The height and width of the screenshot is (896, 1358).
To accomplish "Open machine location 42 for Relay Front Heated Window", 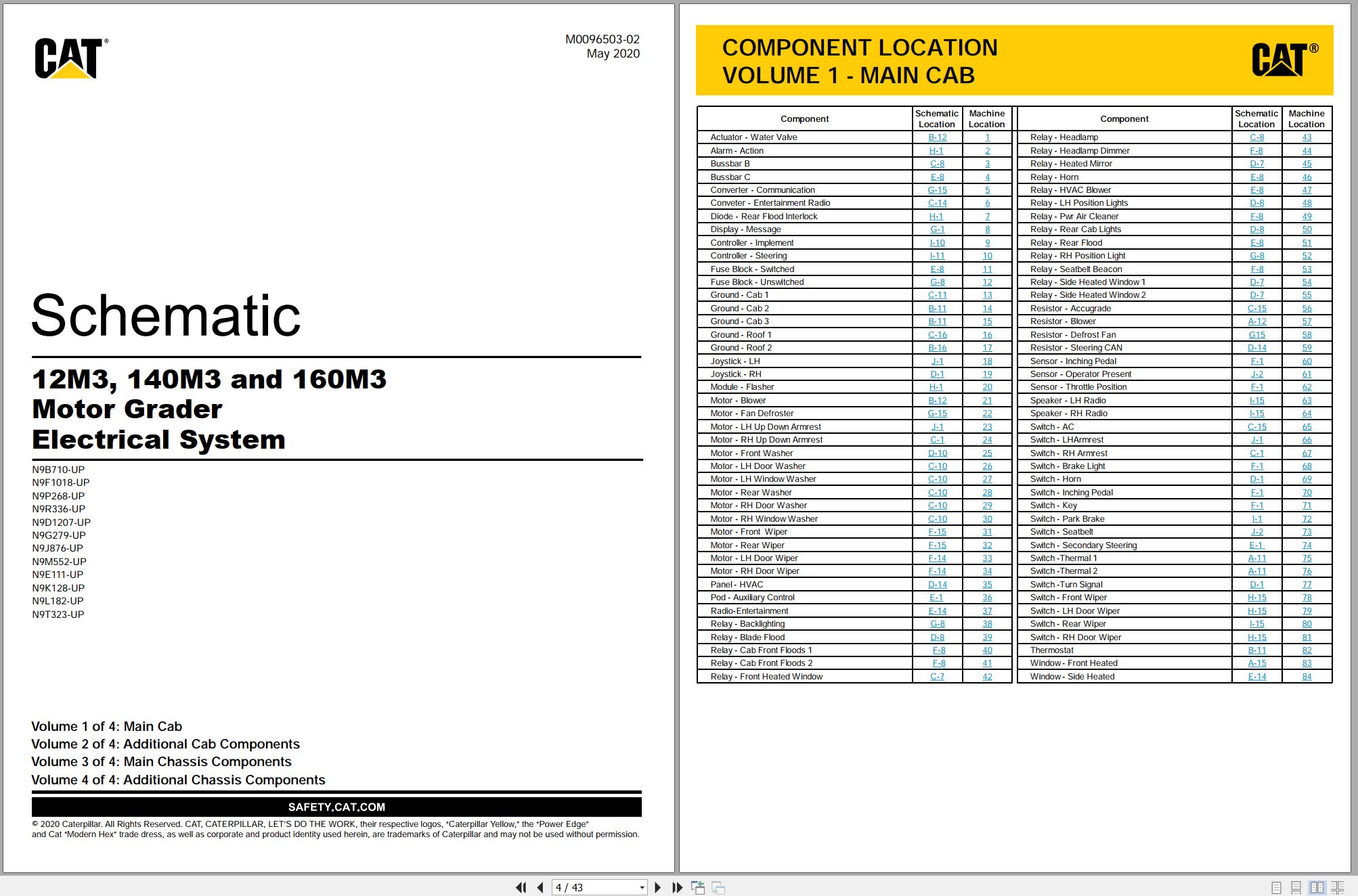I will [x=987, y=677].
